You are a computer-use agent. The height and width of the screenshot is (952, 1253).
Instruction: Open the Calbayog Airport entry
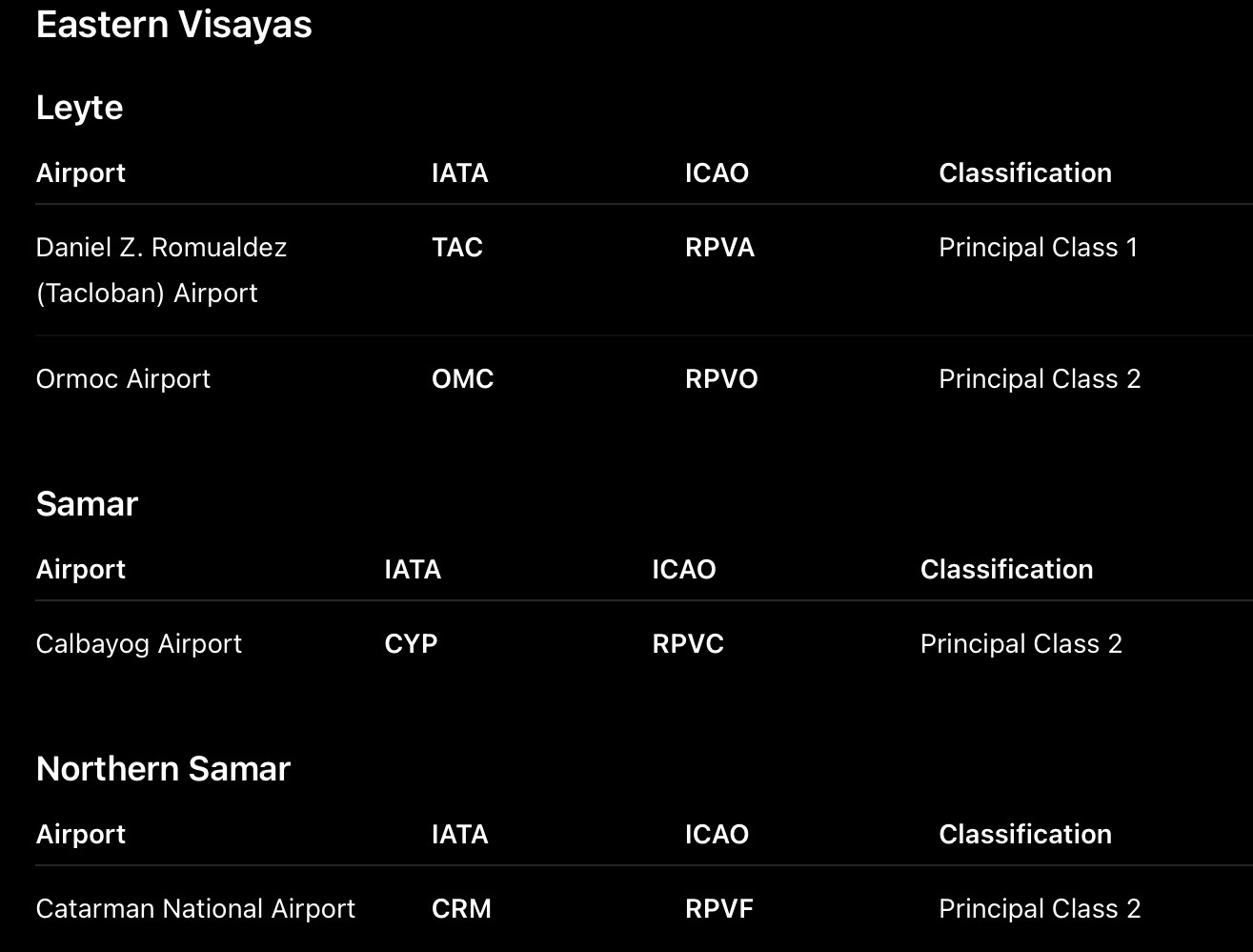(139, 644)
